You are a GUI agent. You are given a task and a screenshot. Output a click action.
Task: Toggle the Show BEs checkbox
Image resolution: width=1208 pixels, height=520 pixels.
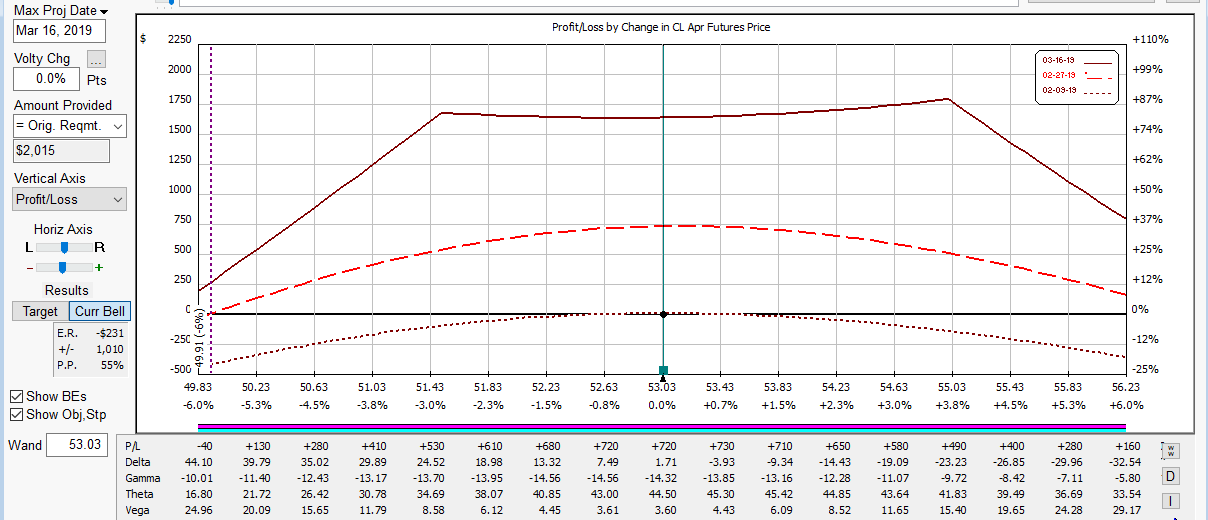[16, 396]
